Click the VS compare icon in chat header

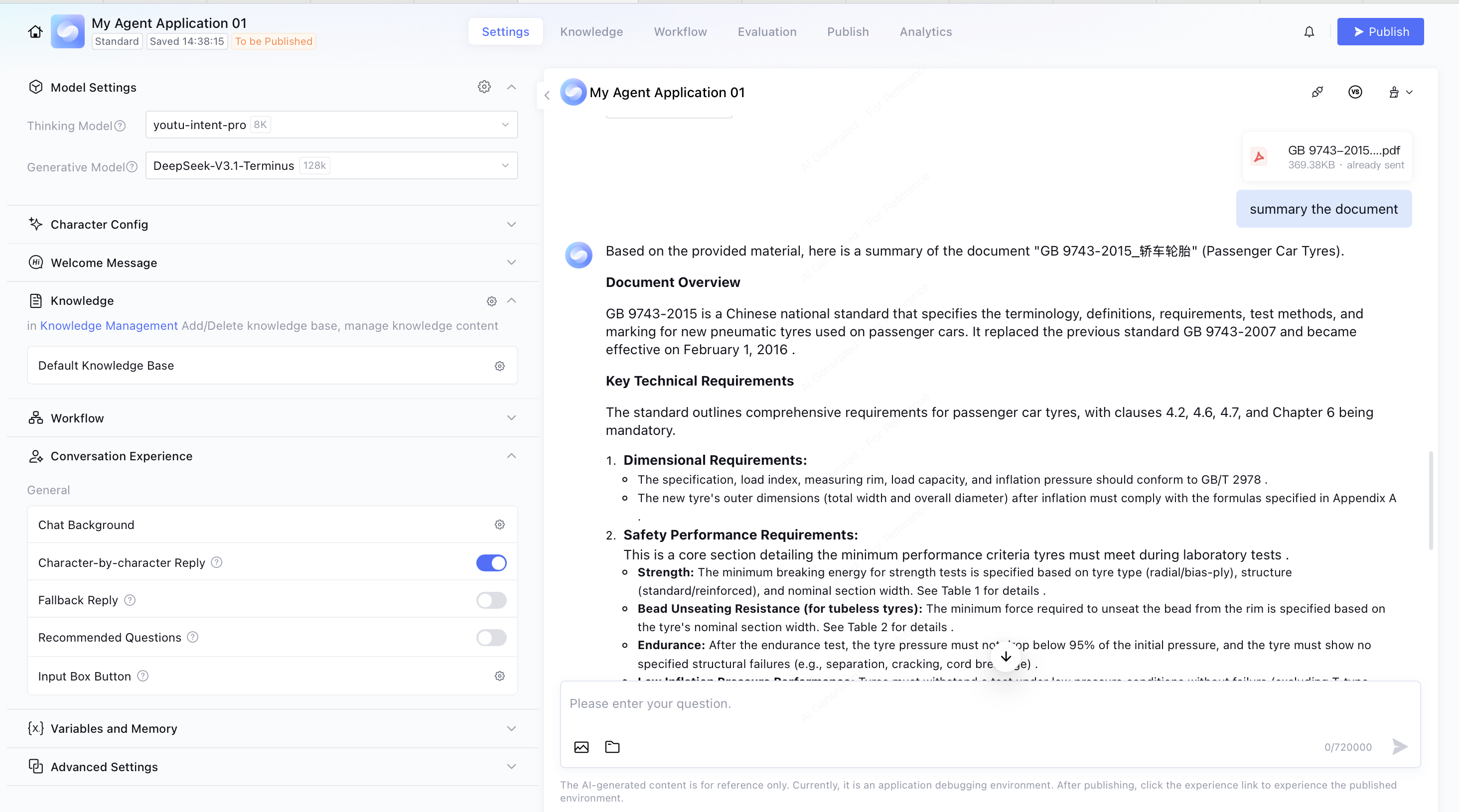point(1355,92)
